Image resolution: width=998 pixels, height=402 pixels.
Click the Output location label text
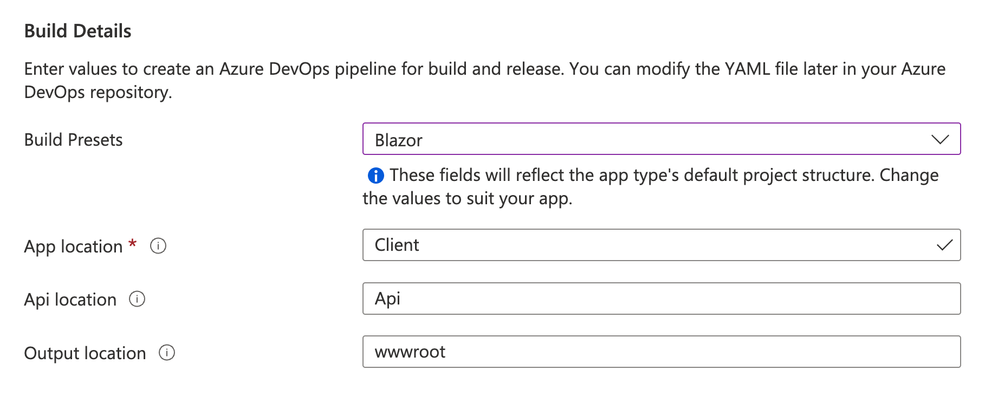[85, 353]
